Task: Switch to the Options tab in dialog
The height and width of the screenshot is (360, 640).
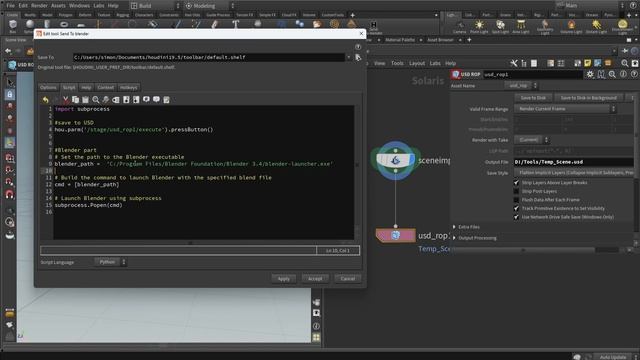Action: 48,87
